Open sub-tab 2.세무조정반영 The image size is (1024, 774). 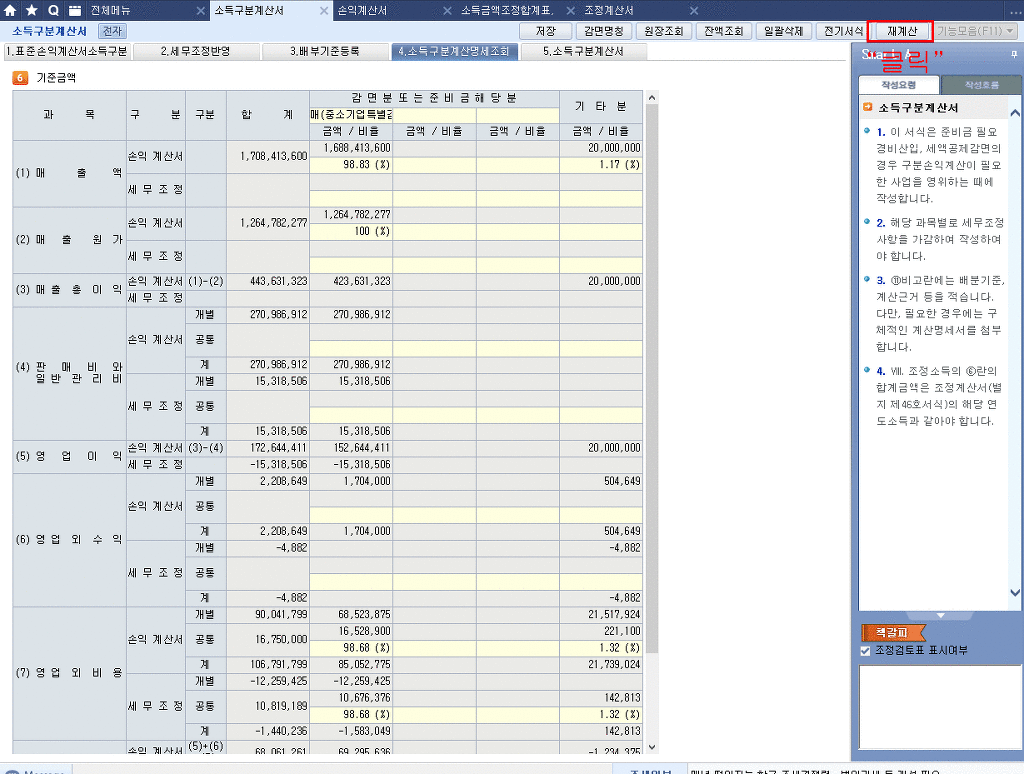point(196,51)
